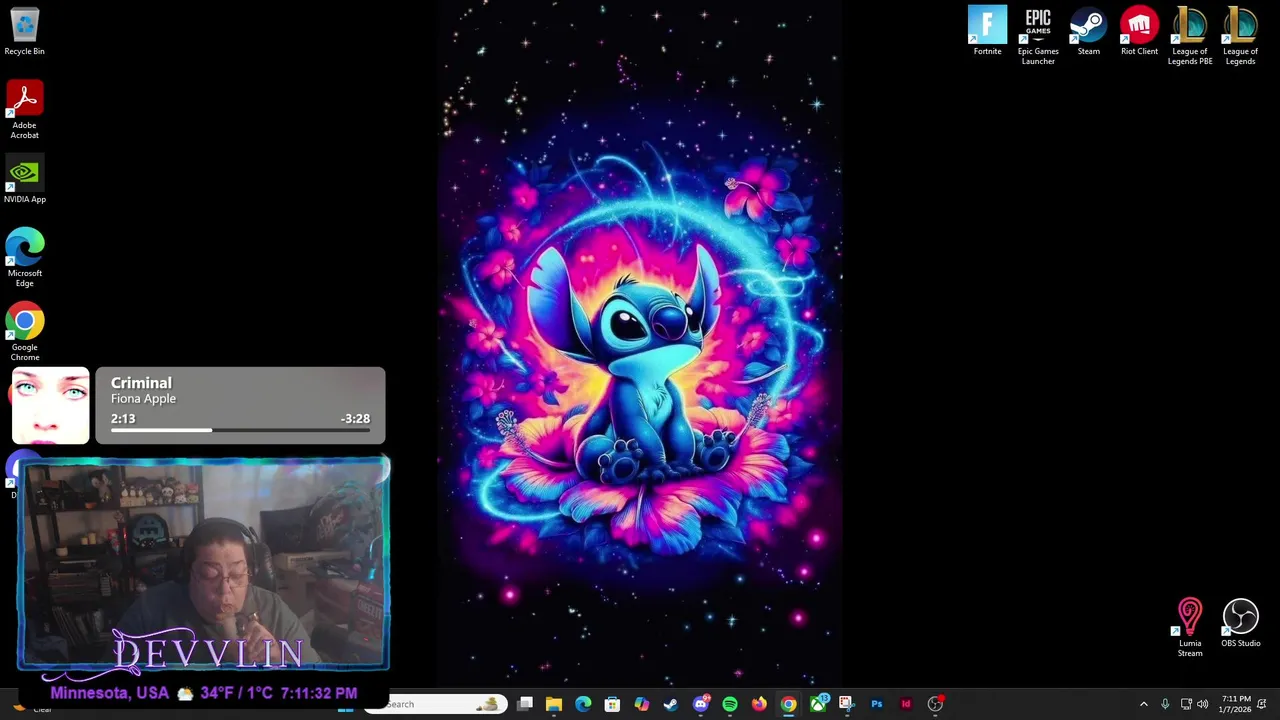Launch Adobe Acrobat from the desktop
The height and width of the screenshot is (720, 1280).
24,110
